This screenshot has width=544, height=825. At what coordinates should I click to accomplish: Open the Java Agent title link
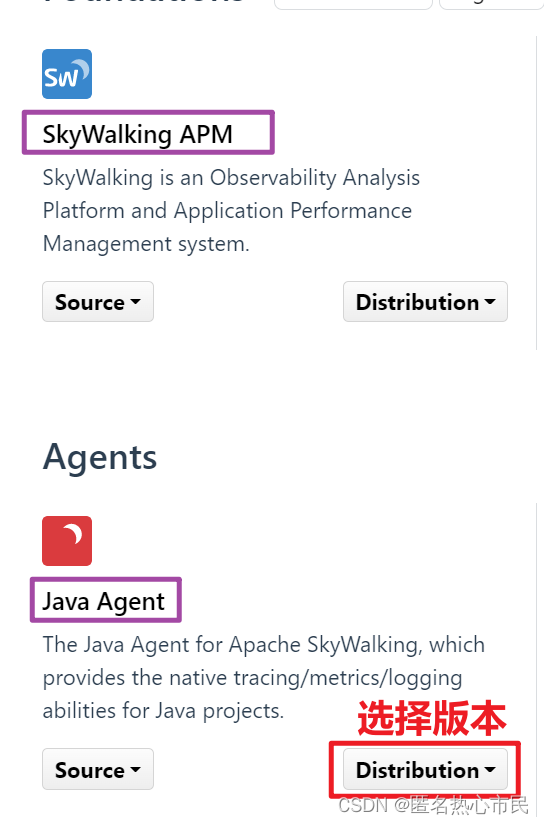click(x=104, y=601)
